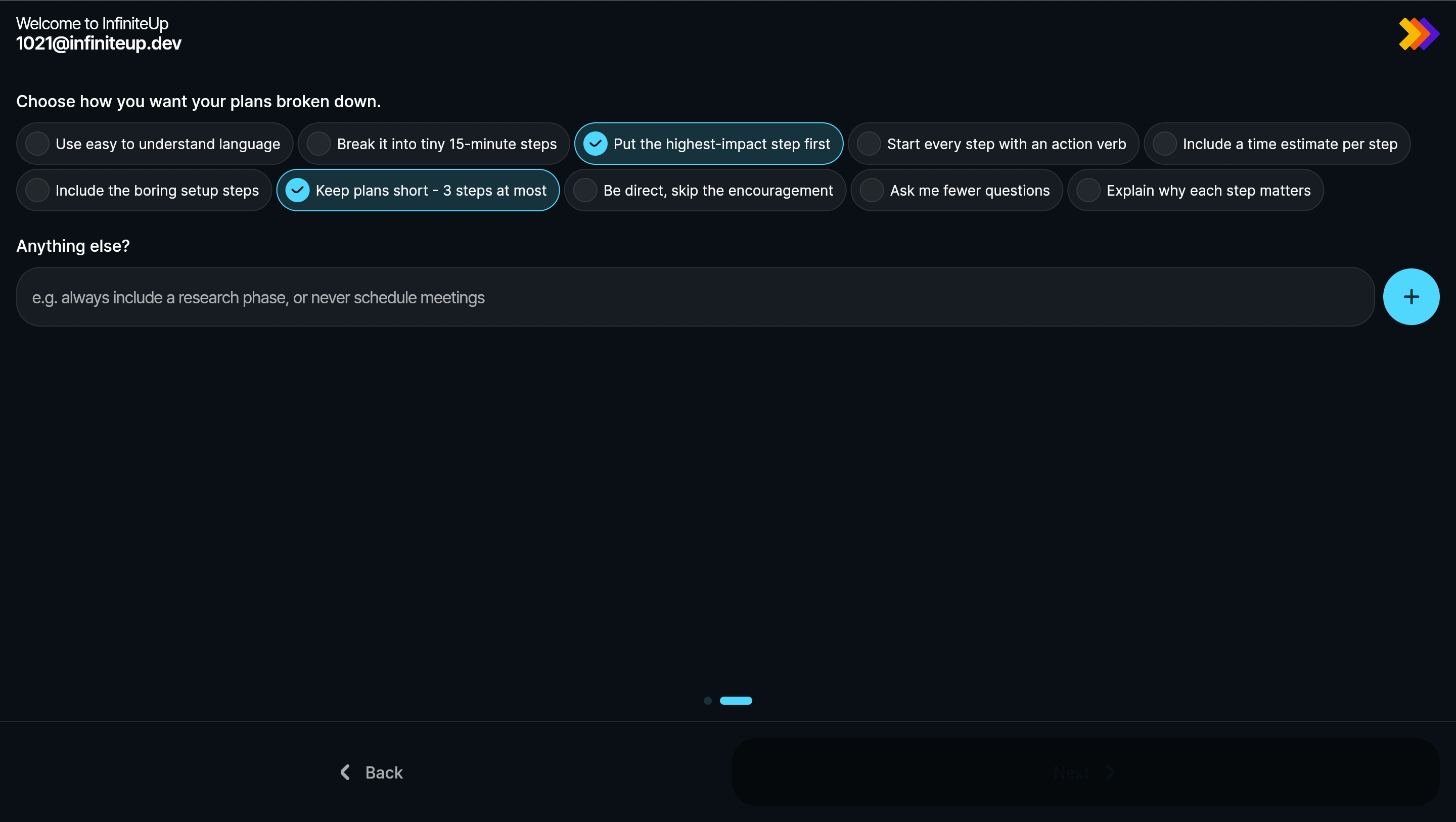
Task: Click the 1021@infiniteup.dev account text
Action: (x=99, y=43)
